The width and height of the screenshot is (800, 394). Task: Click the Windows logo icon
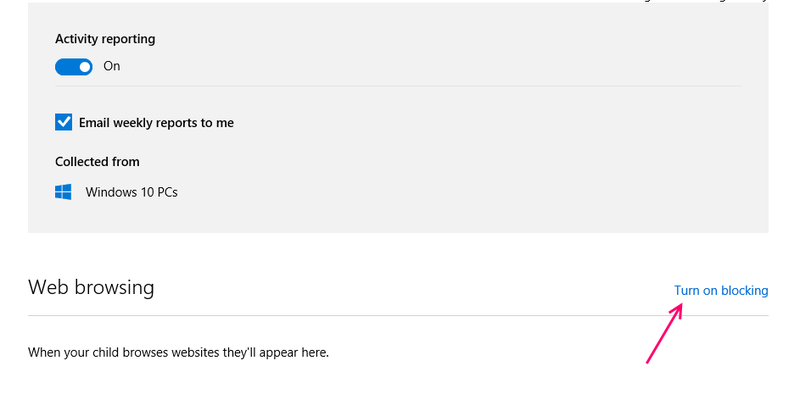click(63, 192)
